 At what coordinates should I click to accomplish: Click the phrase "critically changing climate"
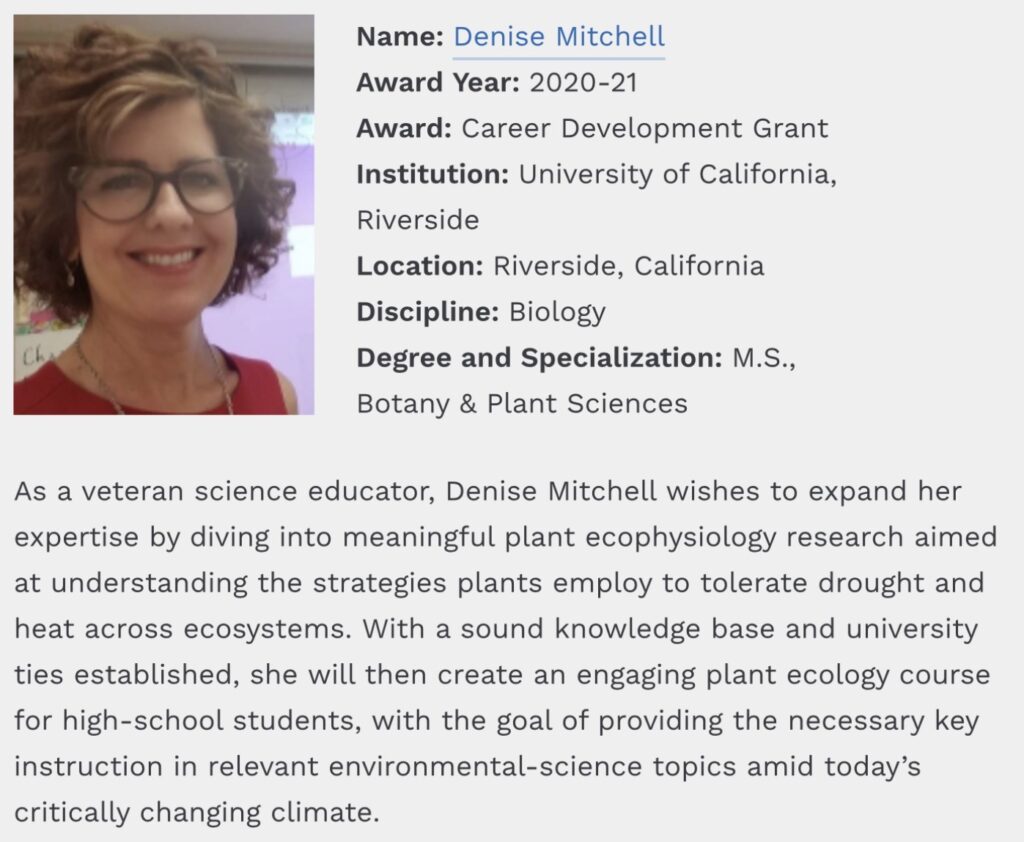[196, 812]
